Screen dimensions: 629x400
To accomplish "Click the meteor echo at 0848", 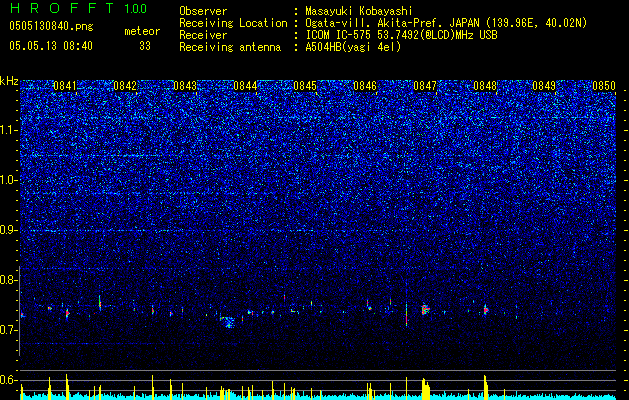I will pyautogui.click(x=485, y=310).
